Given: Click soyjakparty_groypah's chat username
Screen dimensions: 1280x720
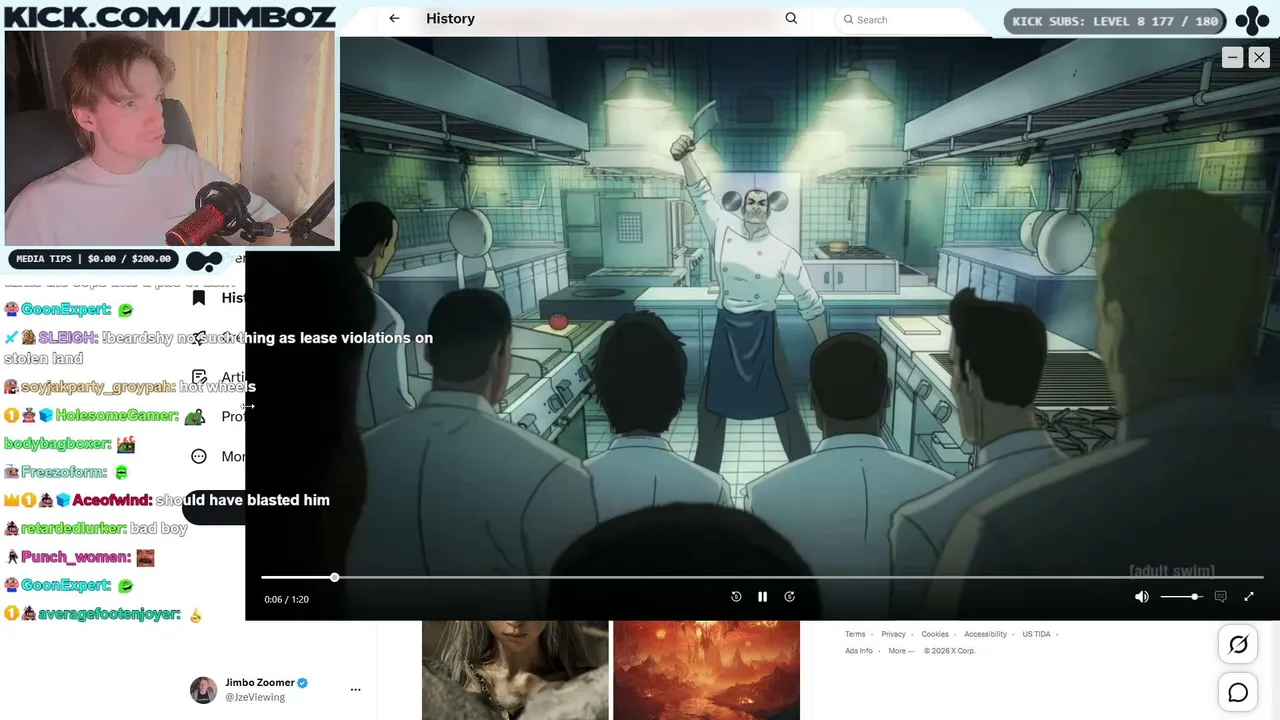Looking at the screenshot, I should click(98, 387).
